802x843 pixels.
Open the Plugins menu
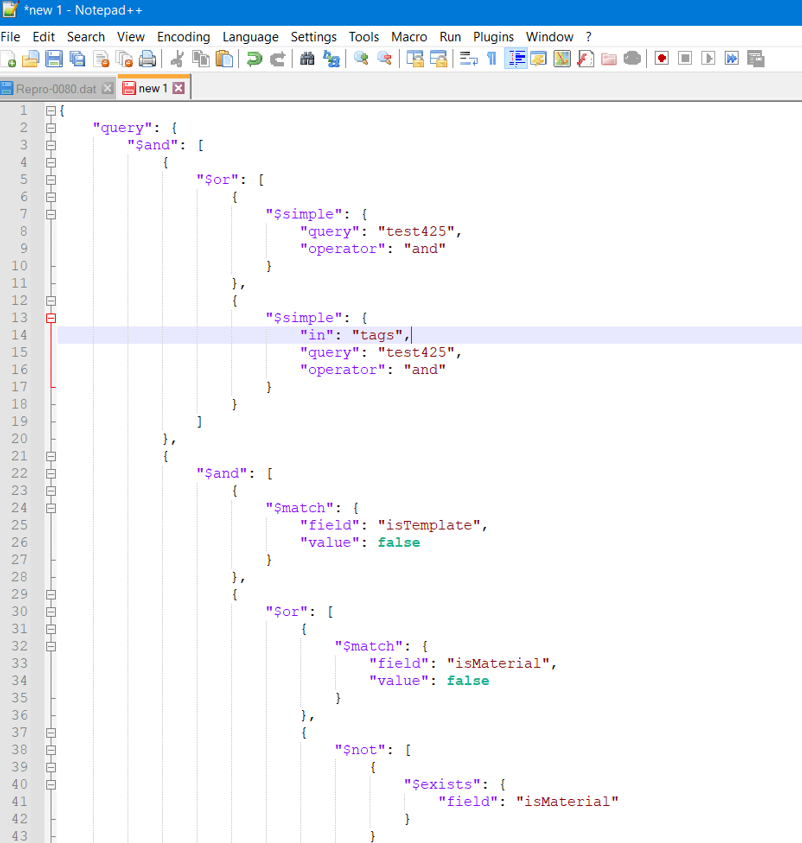click(x=493, y=37)
